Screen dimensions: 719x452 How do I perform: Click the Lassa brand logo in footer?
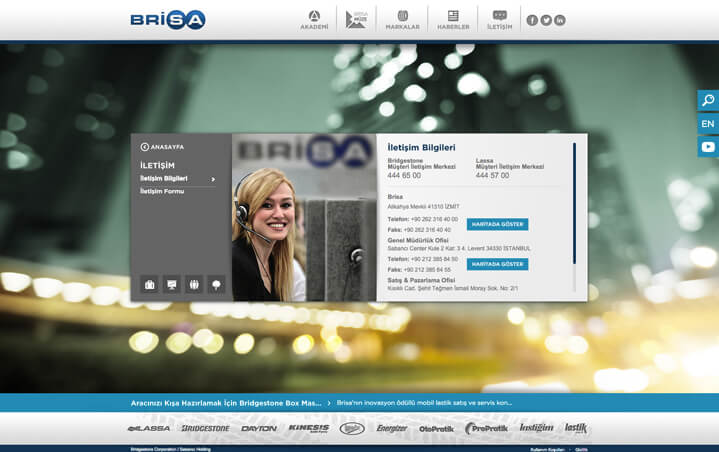(x=149, y=428)
